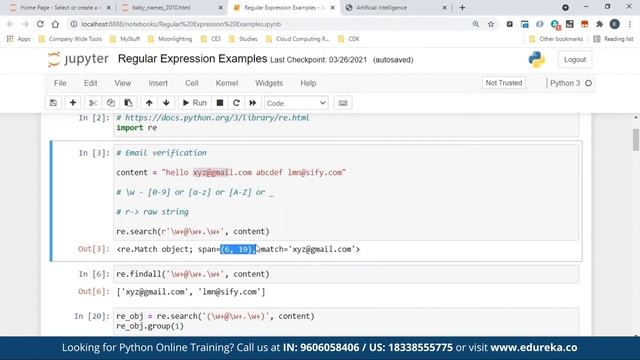Open the View menu
Viewport: 640px width, 360px height.
[122, 83]
